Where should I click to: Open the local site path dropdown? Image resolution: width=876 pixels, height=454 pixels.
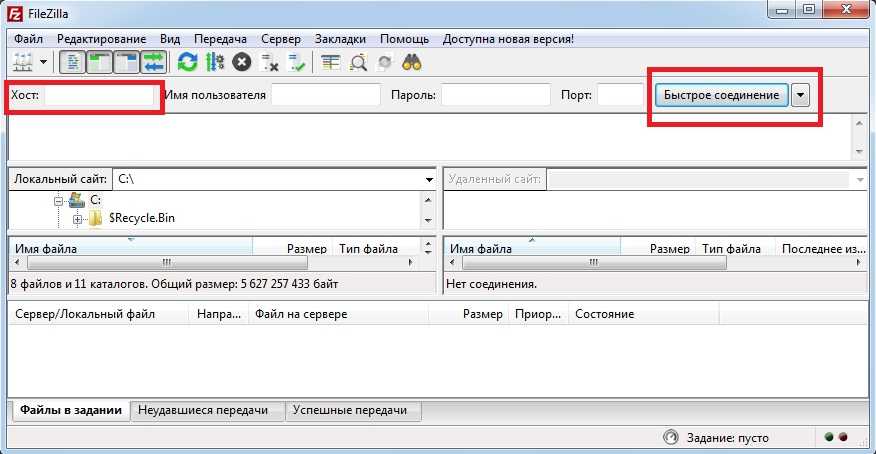tap(428, 179)
